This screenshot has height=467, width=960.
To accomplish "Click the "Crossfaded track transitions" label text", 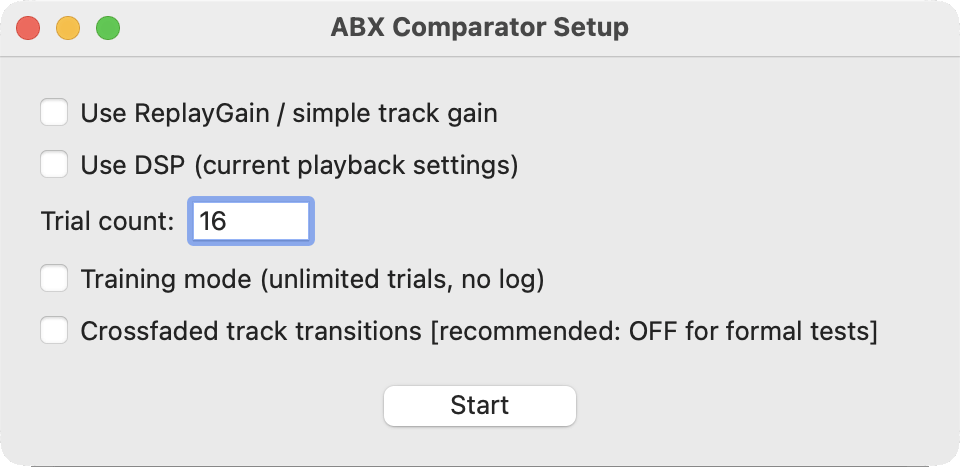I will coord(251,332).
